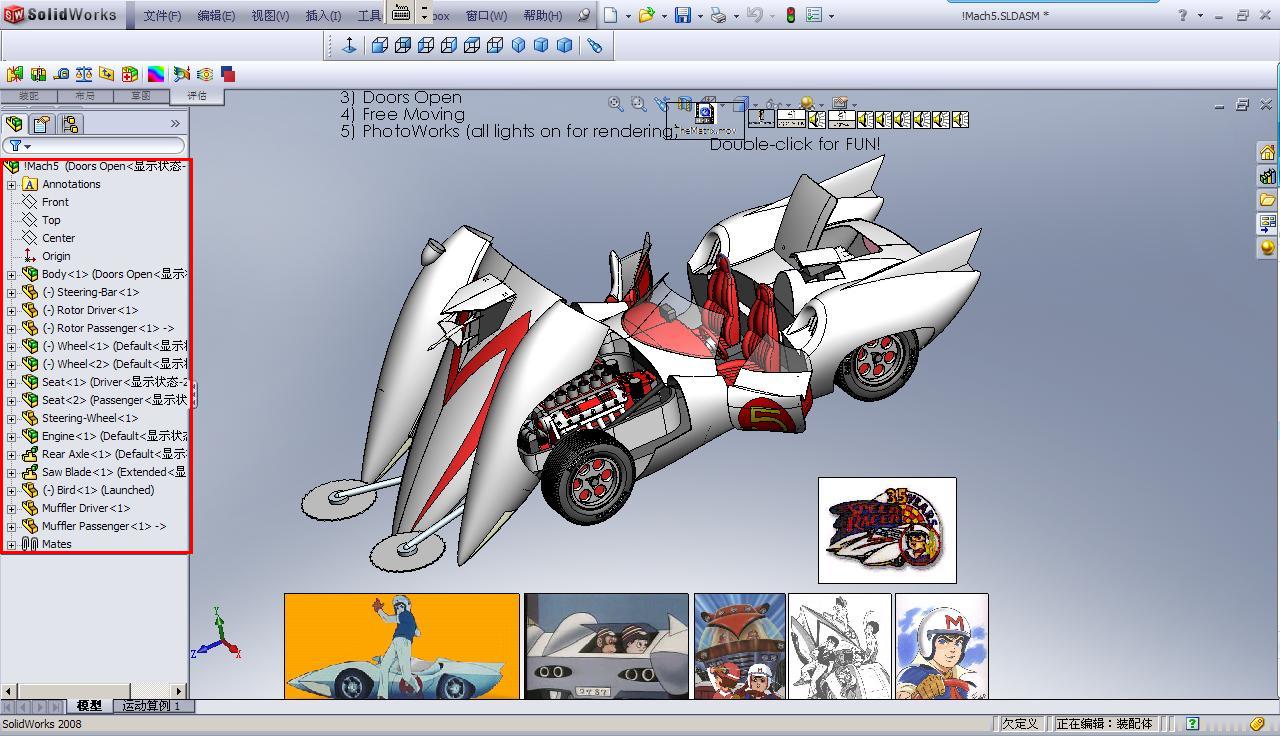Open the FeatureManager design tree tab
Screen dimensions: 1280x736
point(15,124)
